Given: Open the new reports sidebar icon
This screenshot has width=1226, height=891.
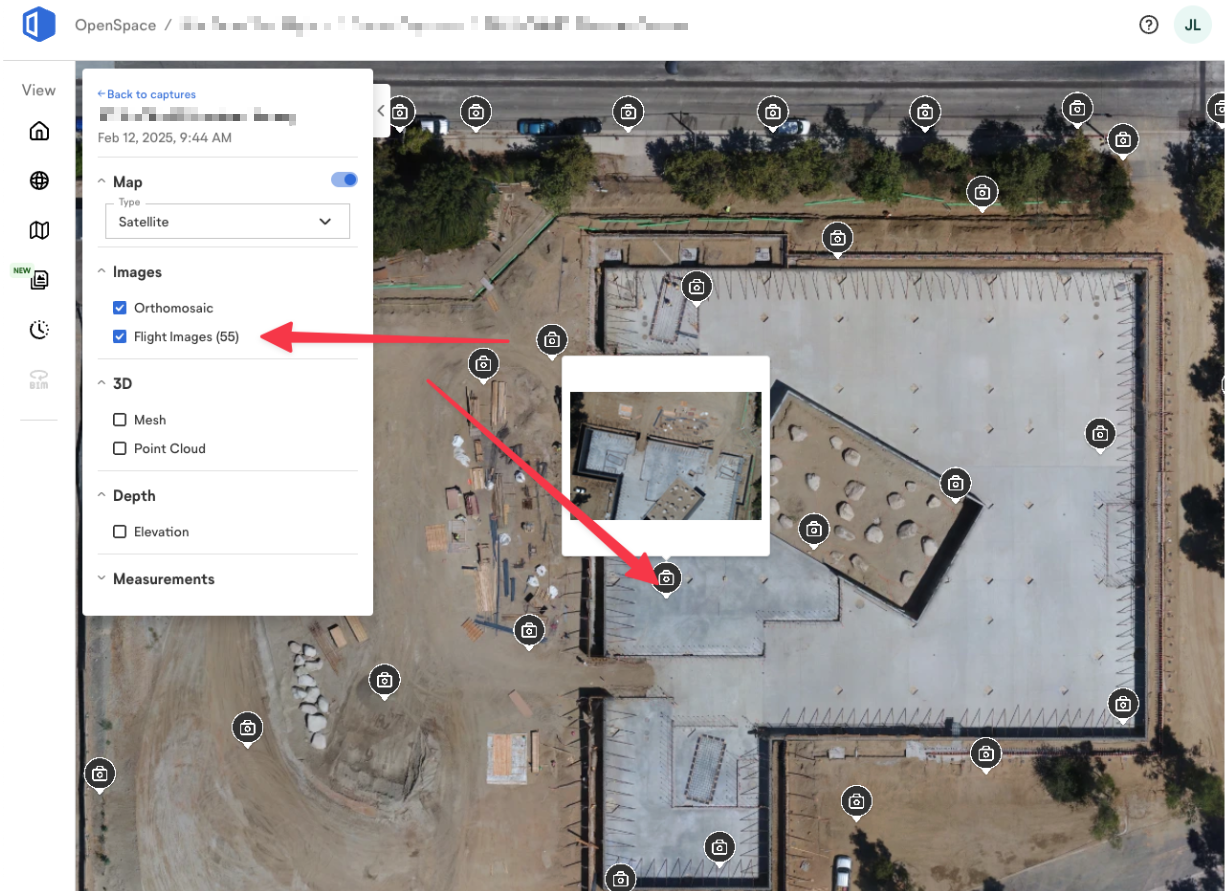Looking at the screenshot, I should pyautogui.click(x=38, y=279).
